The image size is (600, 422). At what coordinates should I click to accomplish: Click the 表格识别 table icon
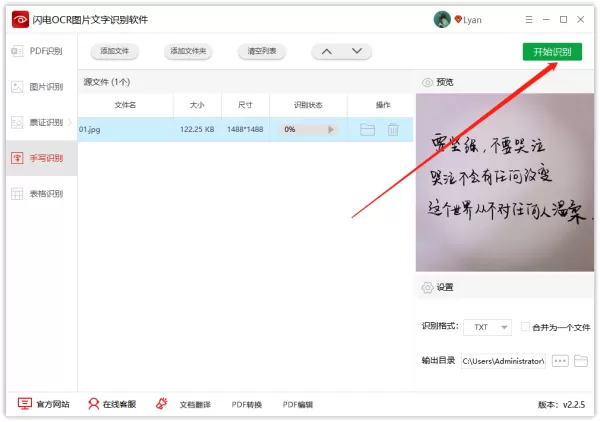click(x=17, y=194)
